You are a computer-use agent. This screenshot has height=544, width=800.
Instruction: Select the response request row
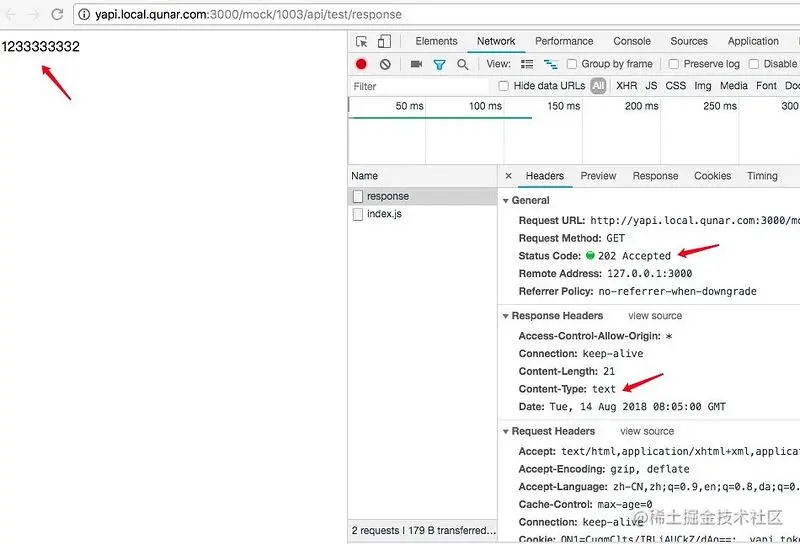click(x=422, y=196)
